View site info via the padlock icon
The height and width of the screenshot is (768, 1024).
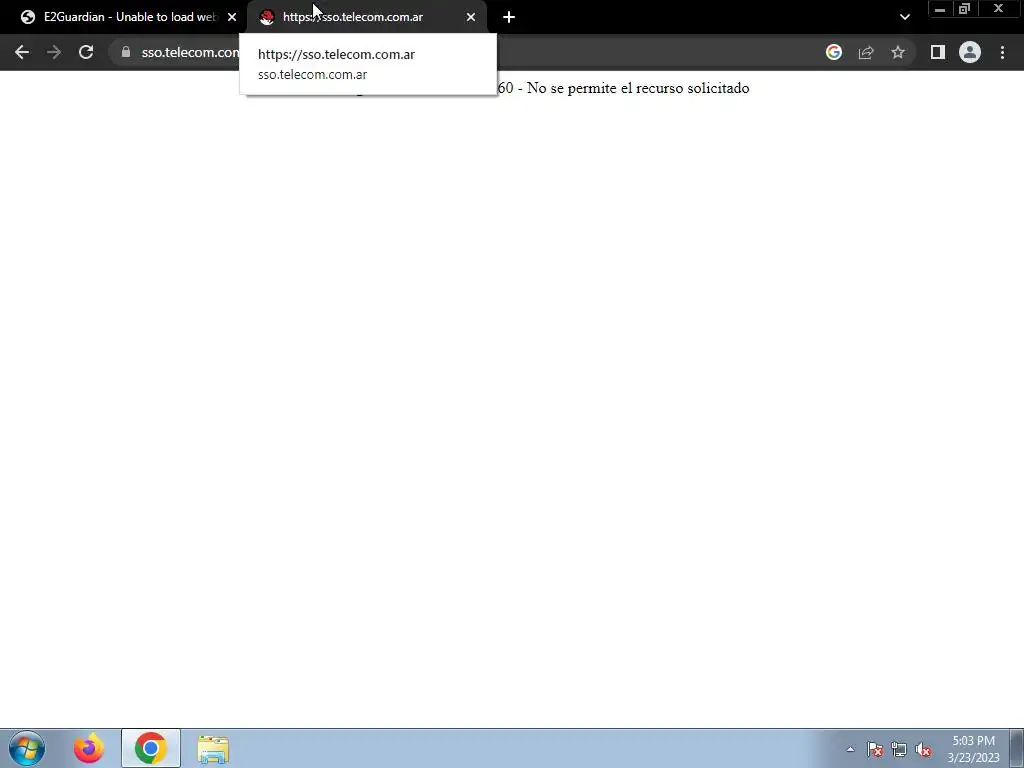(126, 52)
